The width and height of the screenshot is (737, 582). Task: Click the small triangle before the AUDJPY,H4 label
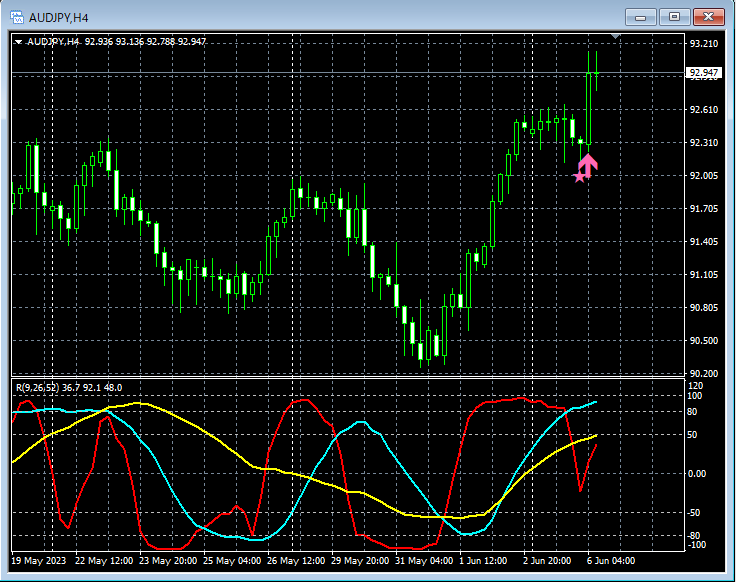point(18,42)
